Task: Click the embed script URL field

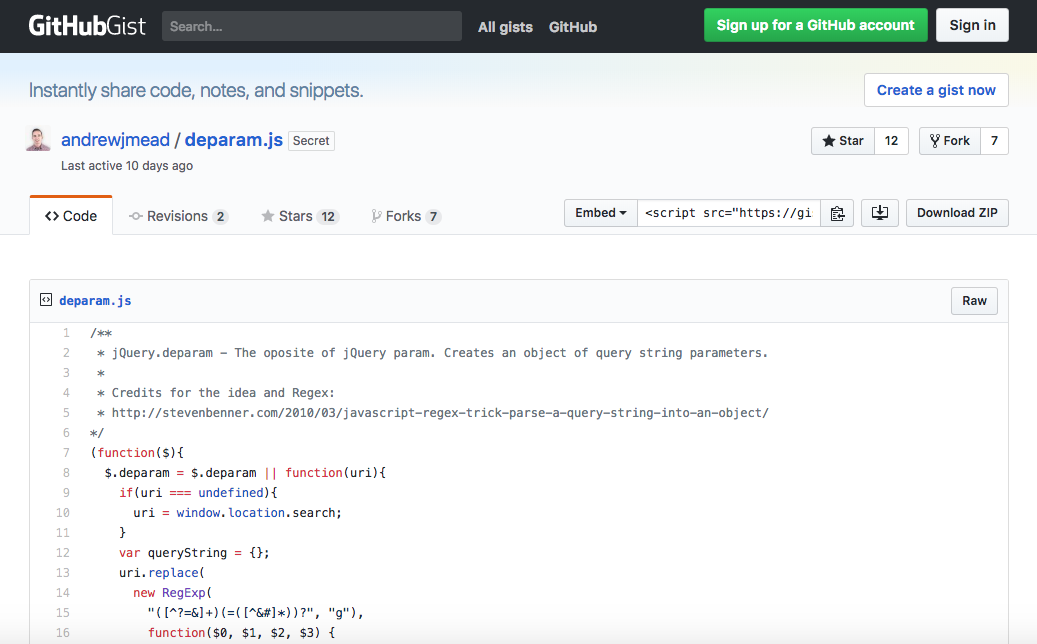Action: tap(729, 213)
